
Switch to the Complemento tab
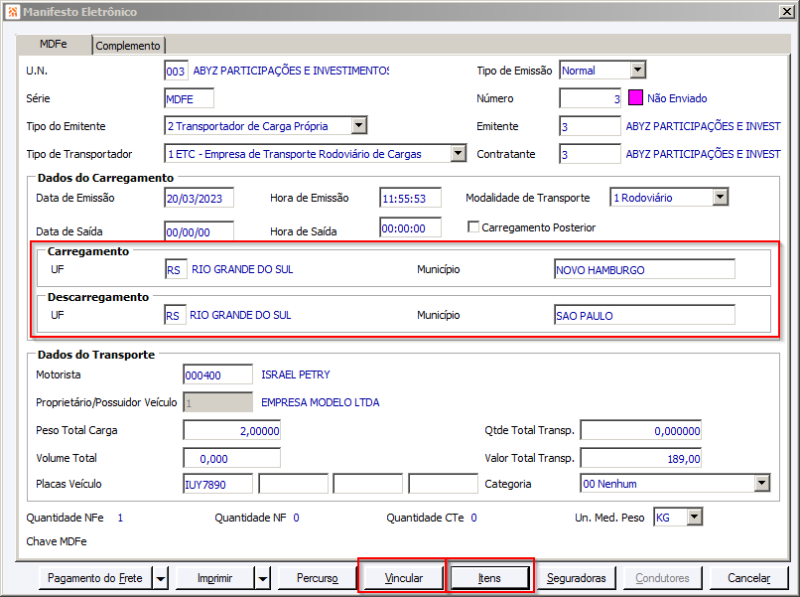coord(128,45)
